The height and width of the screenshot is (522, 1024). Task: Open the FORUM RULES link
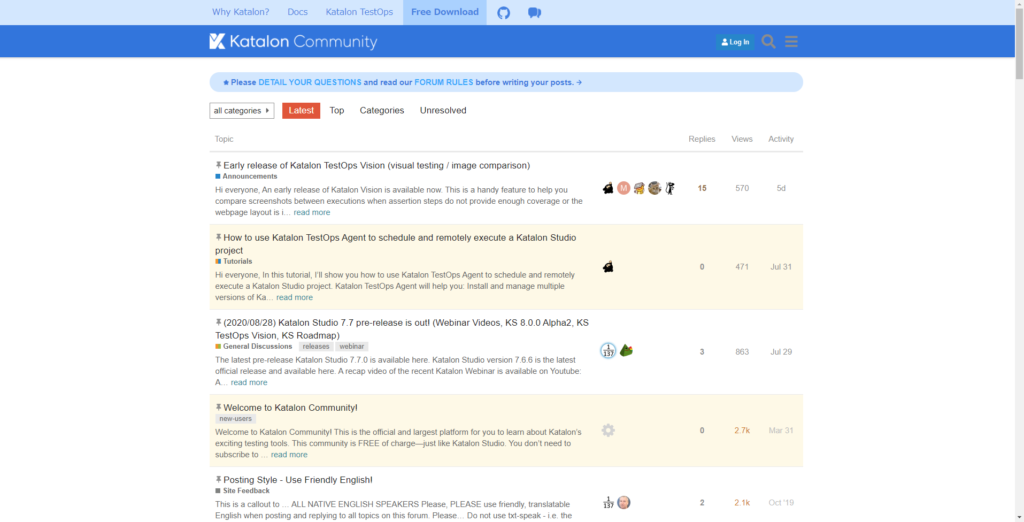point(443,82)
